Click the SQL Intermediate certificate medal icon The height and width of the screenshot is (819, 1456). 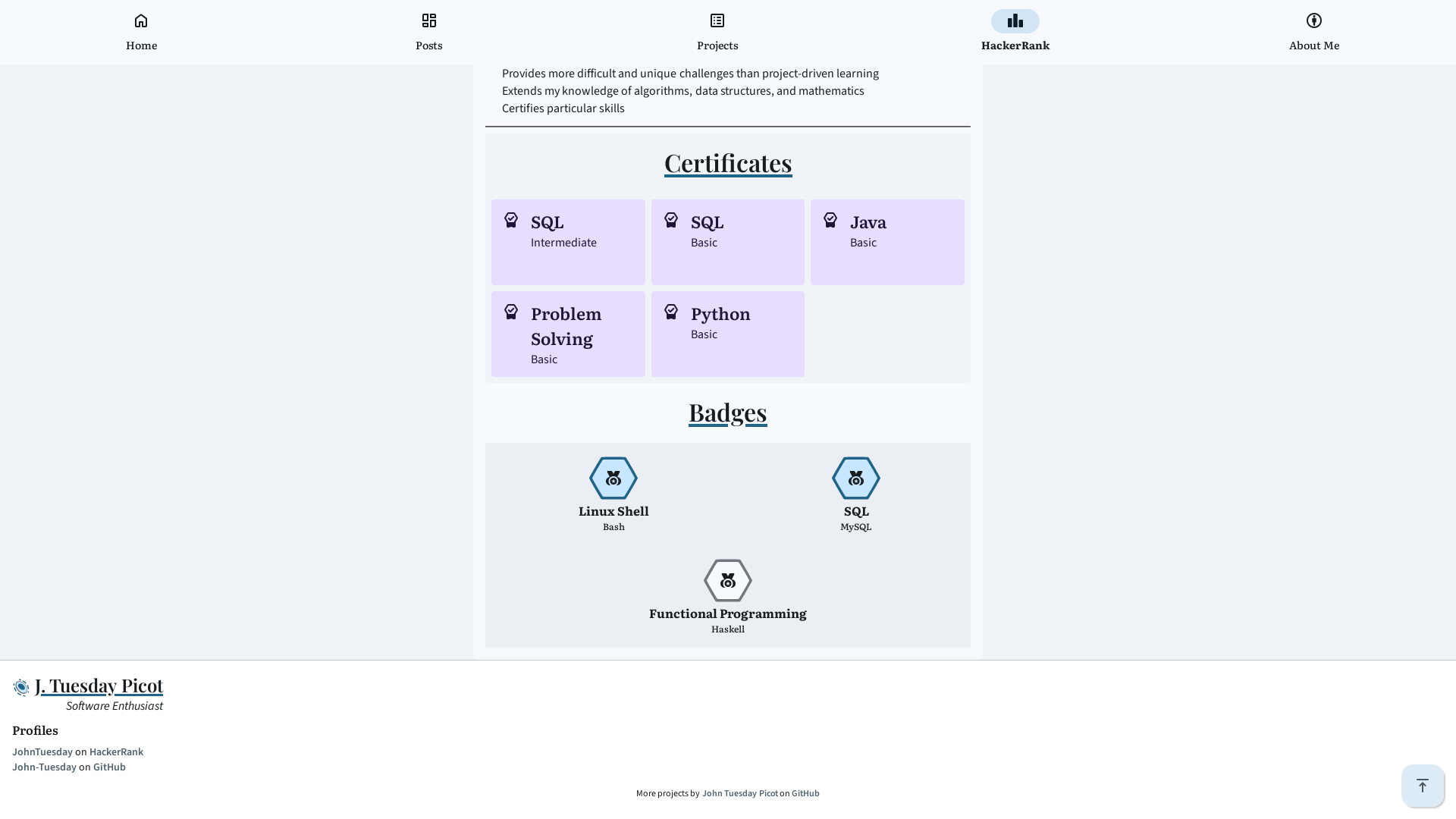point(511,220)
